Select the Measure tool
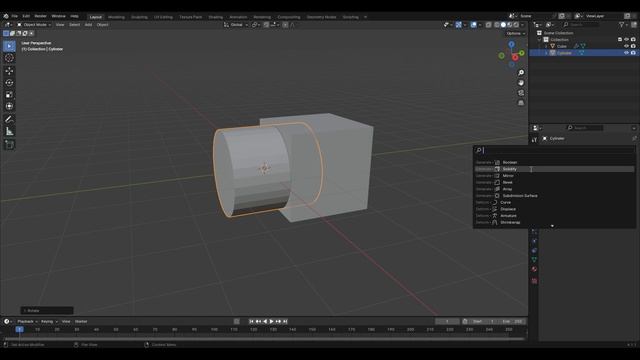The height and width of the screenshot is (360, 640). [x=9, y=131]
